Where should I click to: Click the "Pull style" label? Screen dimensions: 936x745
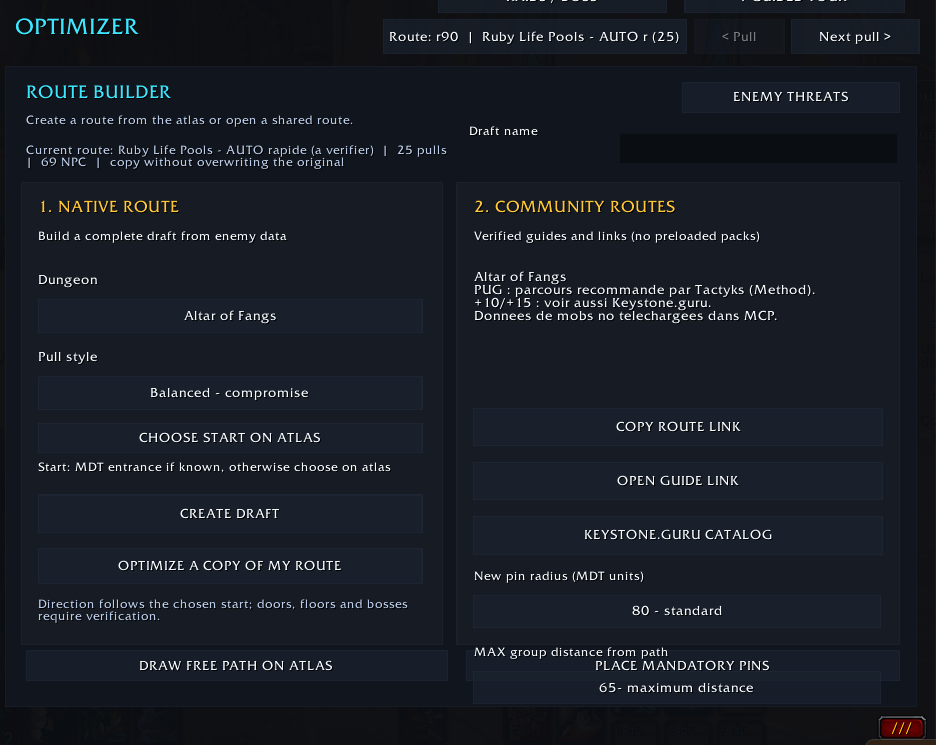[x=67, y=356]
